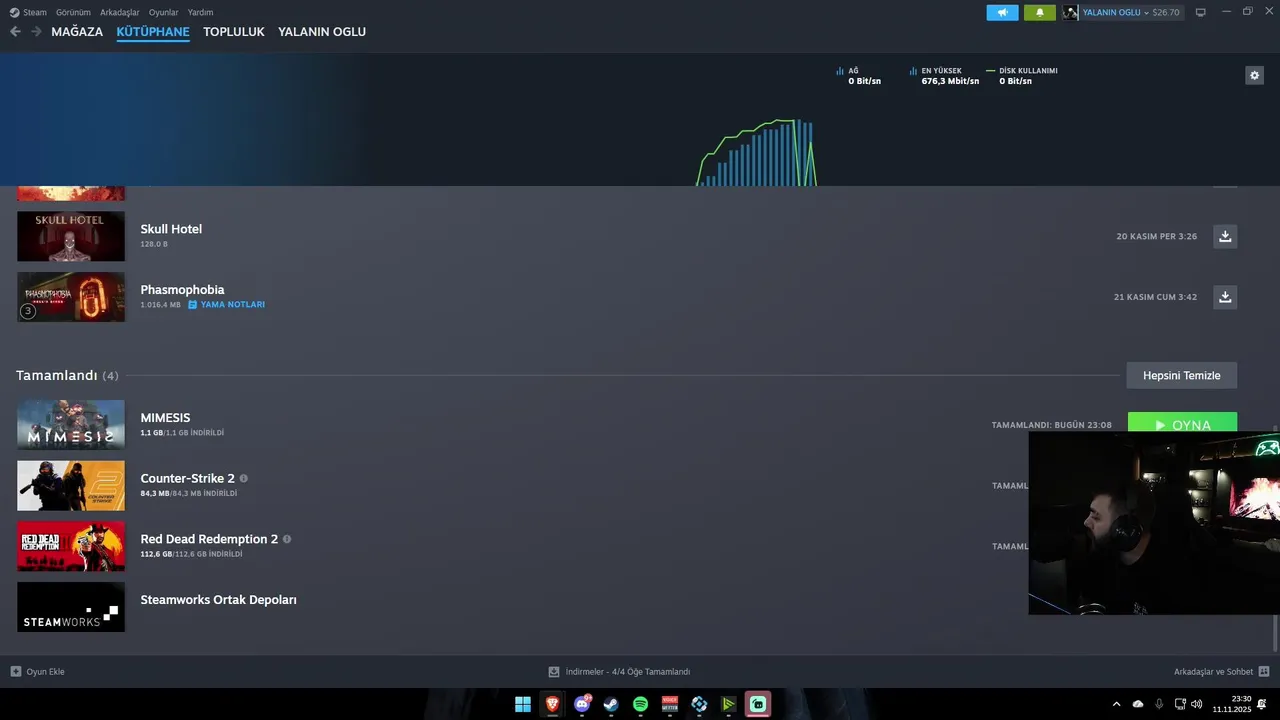Open the Red Dead Redemption 2 thumbnail
The height and width of the screenshot is (720, 1280).
pyautogui.click(x=71, y=546)
